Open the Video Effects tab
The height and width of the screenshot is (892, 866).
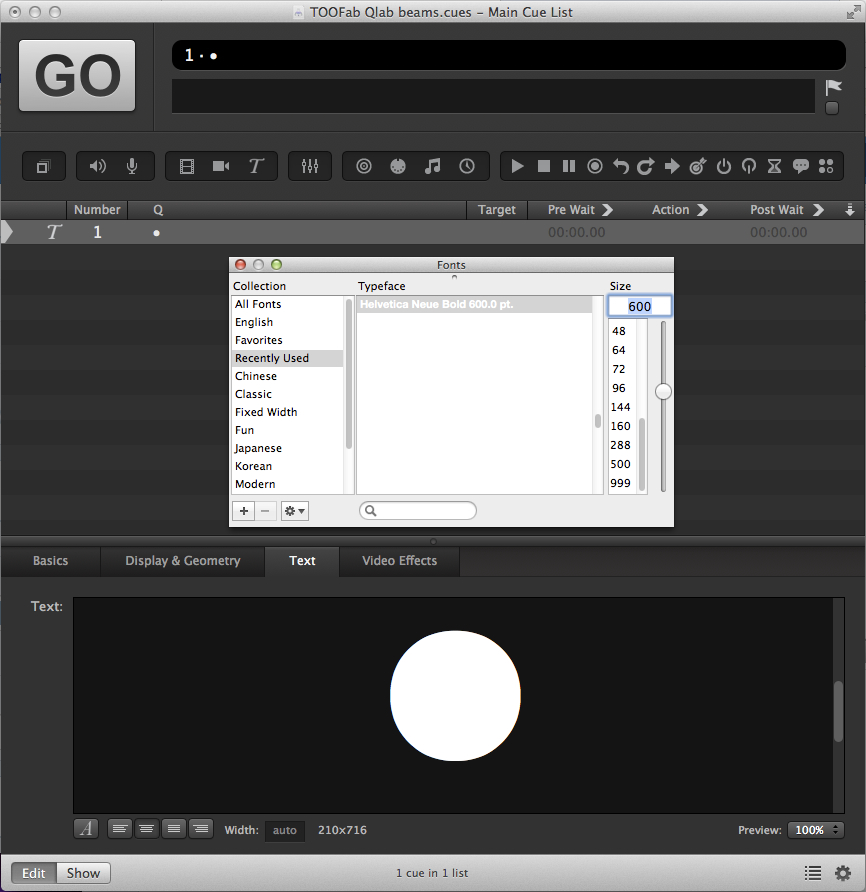399,561
